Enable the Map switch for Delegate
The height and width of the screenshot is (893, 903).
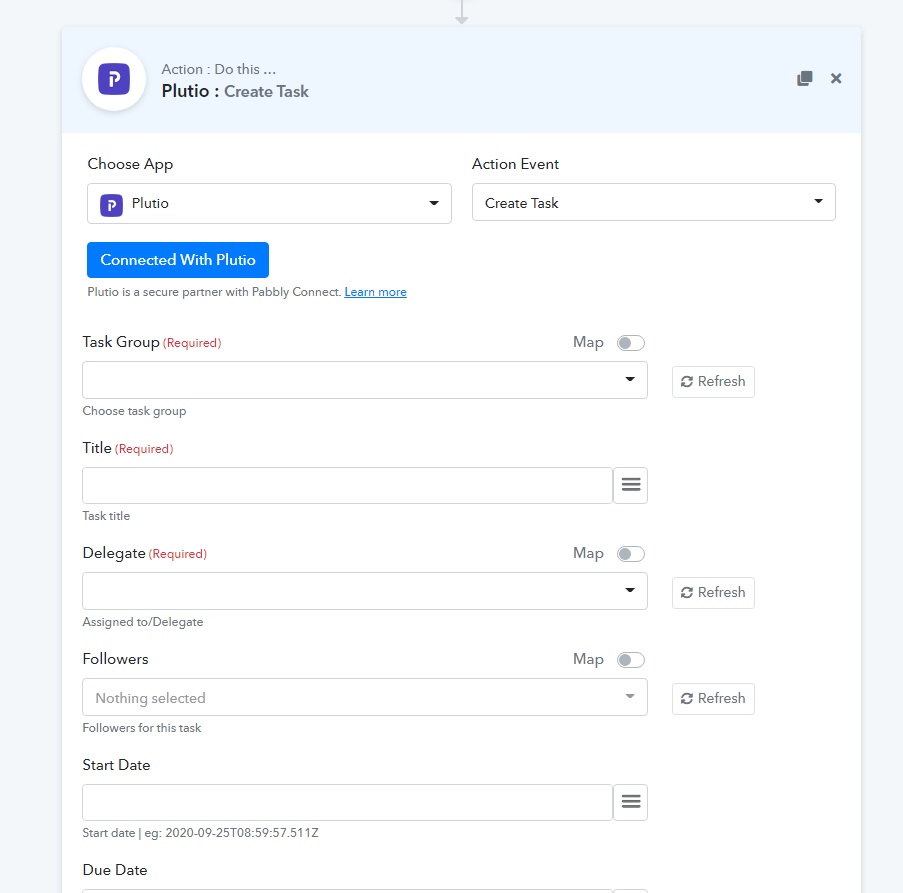tap(631, 554)
